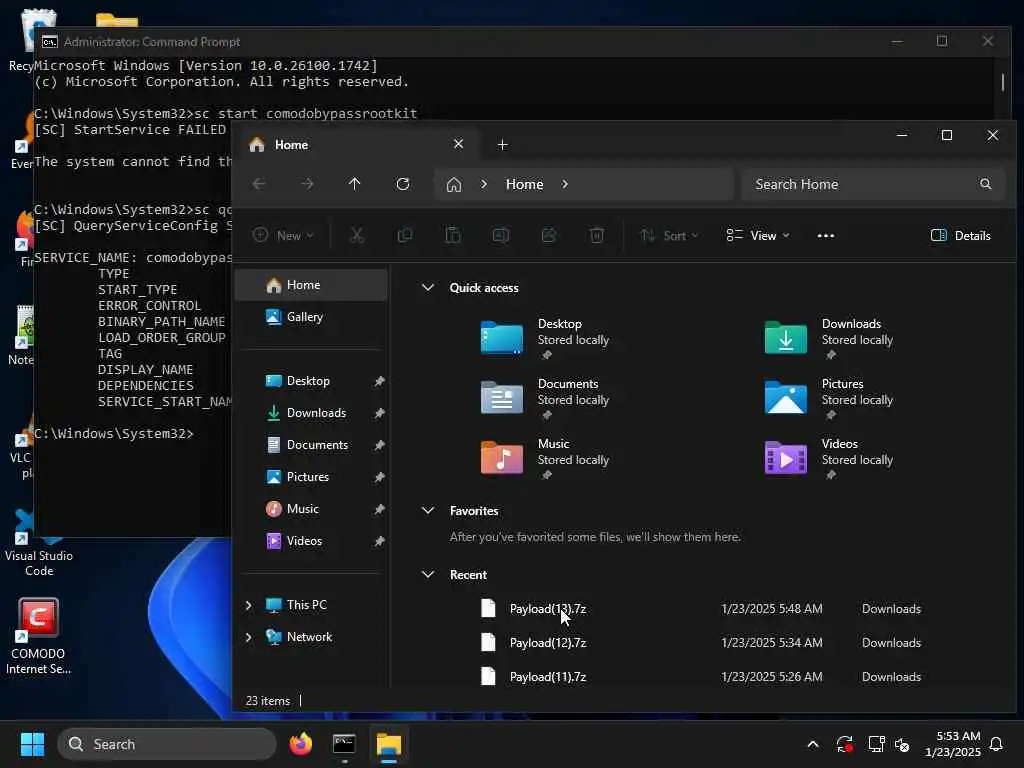1024x768 pixels.
Task: Select Videos in the sidebar
Action: pos(311,541)
